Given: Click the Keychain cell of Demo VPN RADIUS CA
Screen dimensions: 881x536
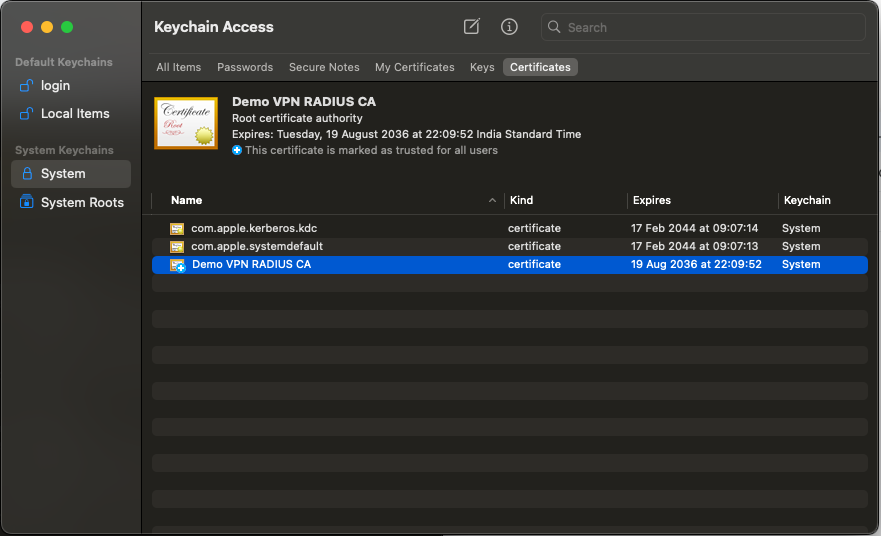Looking at the screenshot, I should pyautogui.click(x=801, y=264).
